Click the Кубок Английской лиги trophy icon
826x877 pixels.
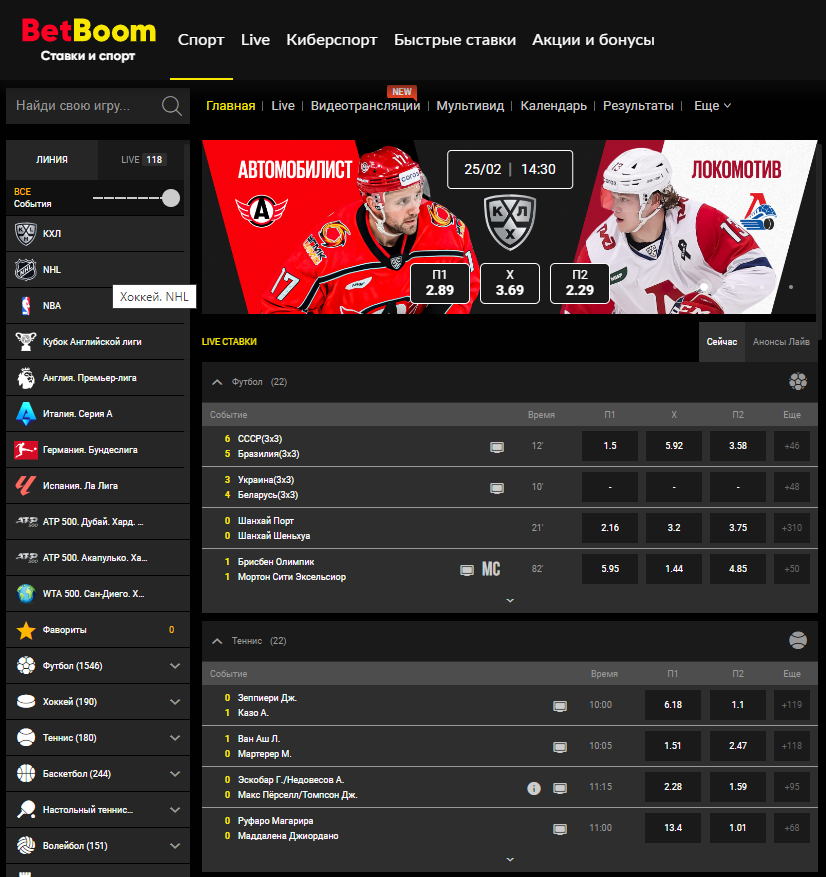[x=25, y=341]
